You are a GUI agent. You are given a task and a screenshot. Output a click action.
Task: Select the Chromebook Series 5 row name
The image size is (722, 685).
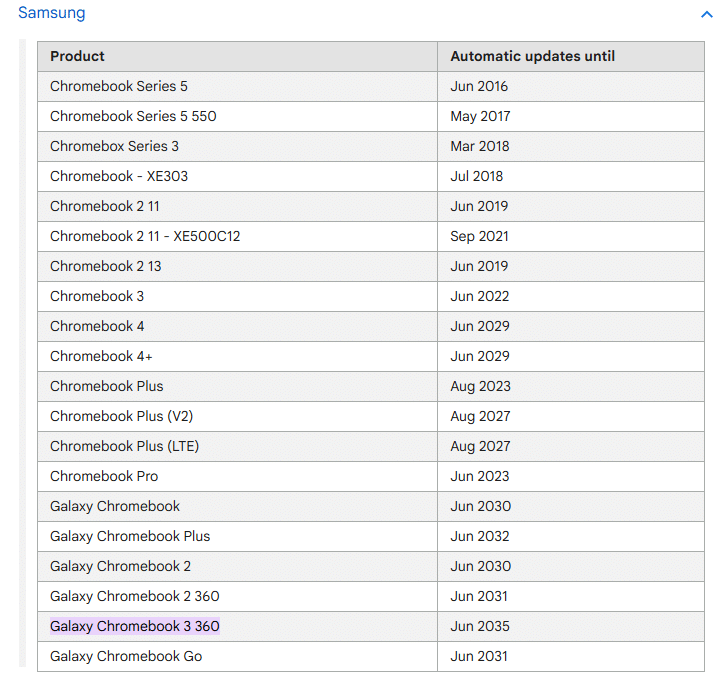point(119,86)
